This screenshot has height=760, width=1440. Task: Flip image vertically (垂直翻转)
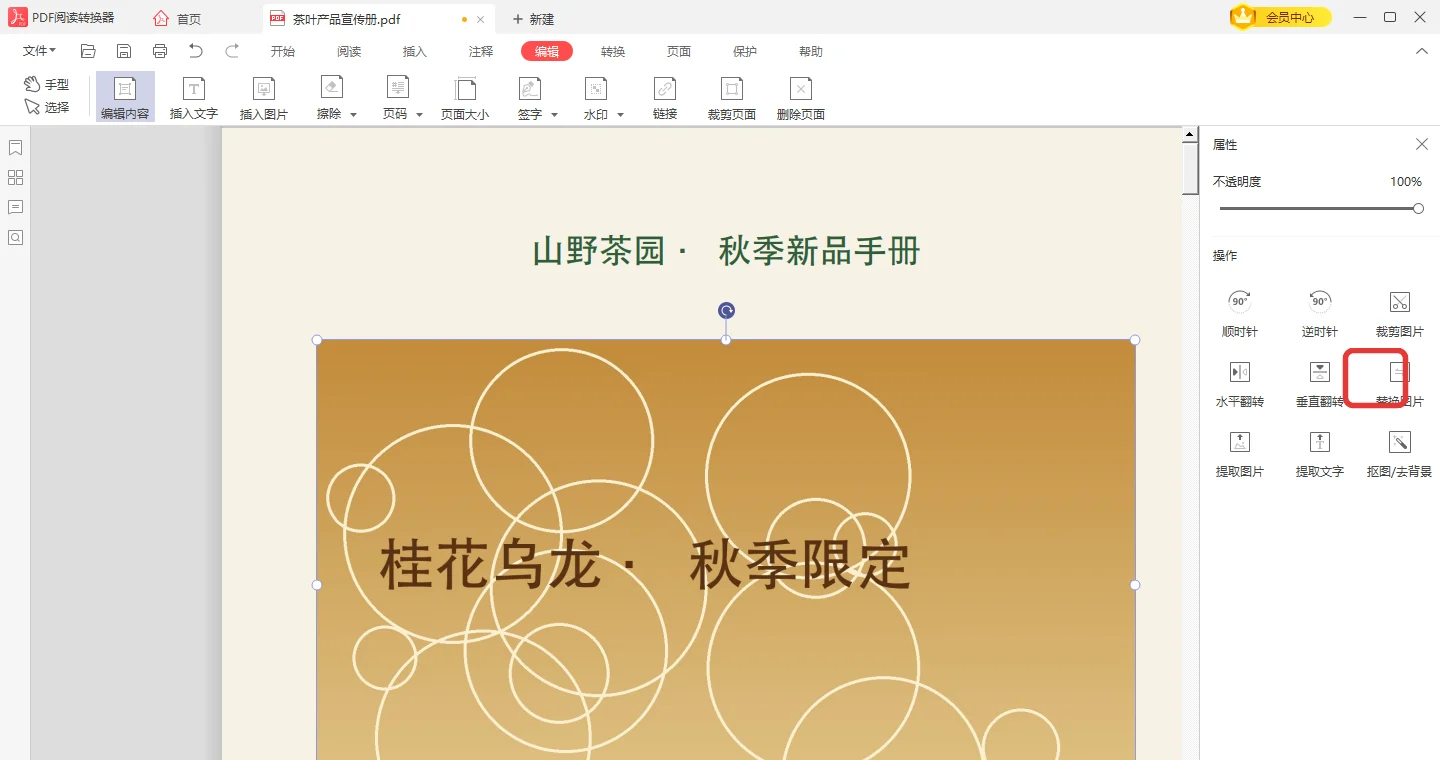1320,384
